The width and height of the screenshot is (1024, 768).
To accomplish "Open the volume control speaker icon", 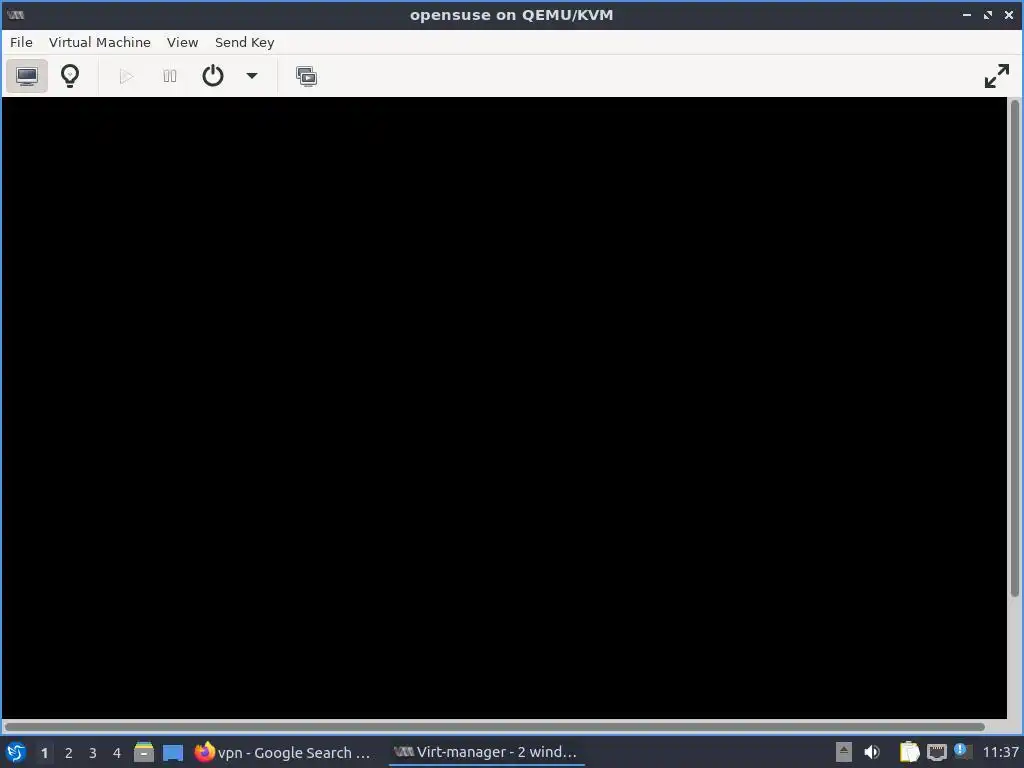I will pos(872,752).
